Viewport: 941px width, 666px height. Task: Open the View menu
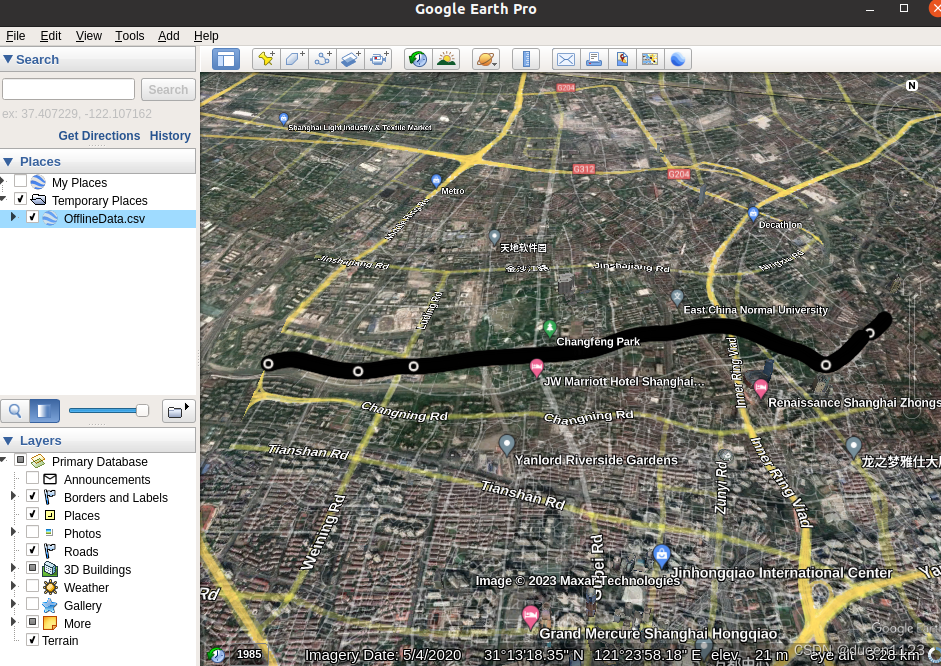pos(88,36)
